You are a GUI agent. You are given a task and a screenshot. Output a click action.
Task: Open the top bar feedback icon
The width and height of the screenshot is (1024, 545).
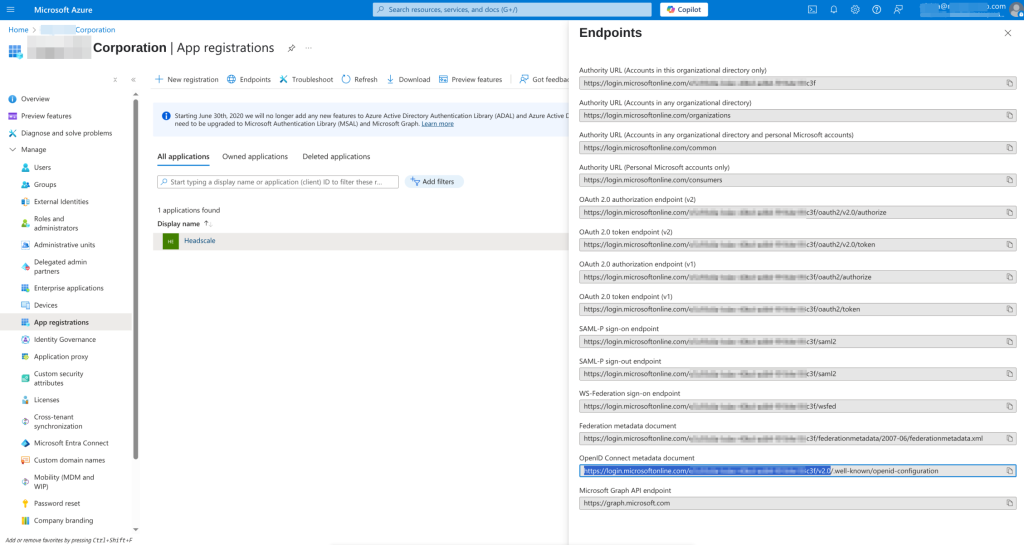tap(899, 10)
